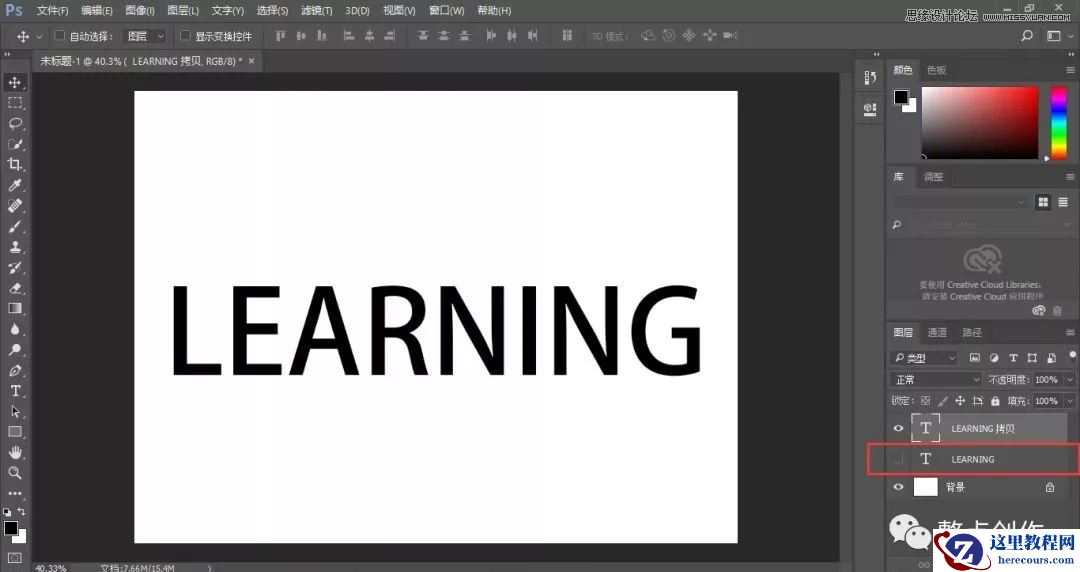1080x572 pixels.
Task: Switch libraries to grid view
Action: (x=1043, y=202)
